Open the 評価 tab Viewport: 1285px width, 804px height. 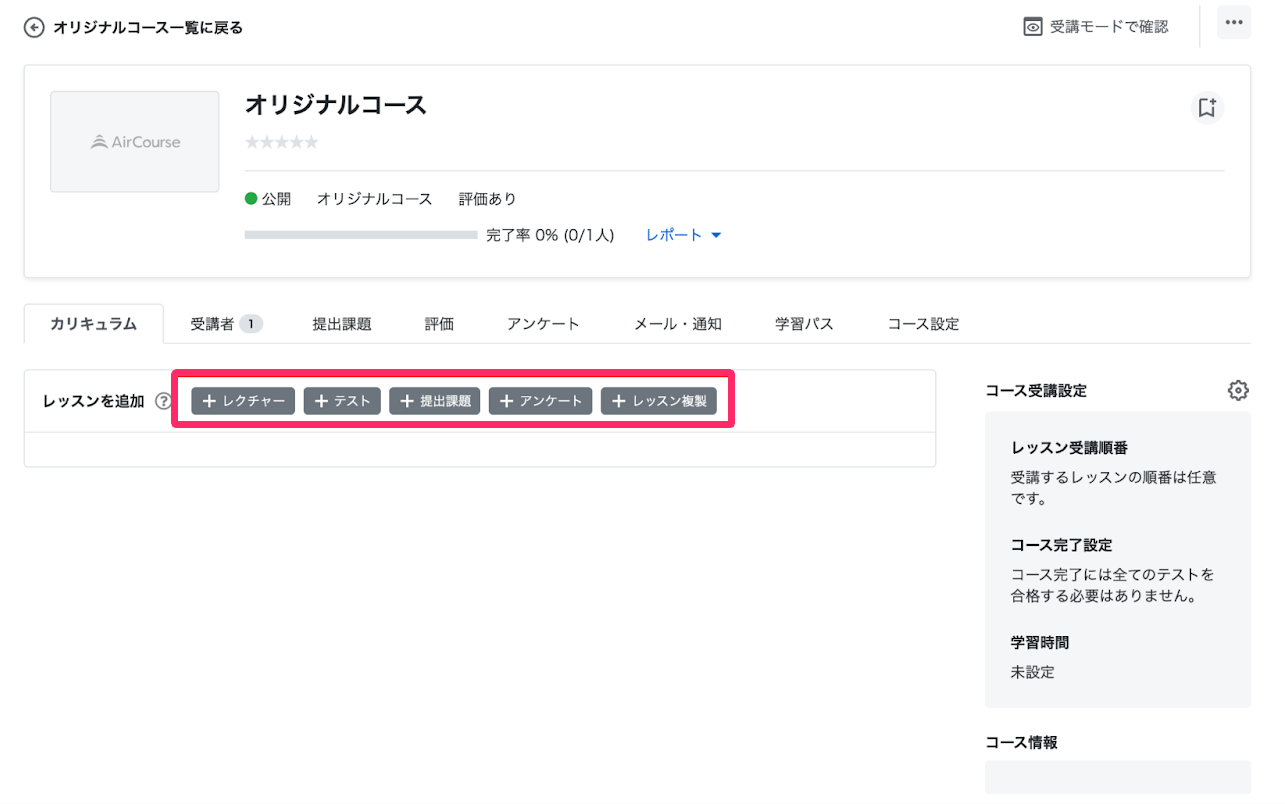(439, 324)
